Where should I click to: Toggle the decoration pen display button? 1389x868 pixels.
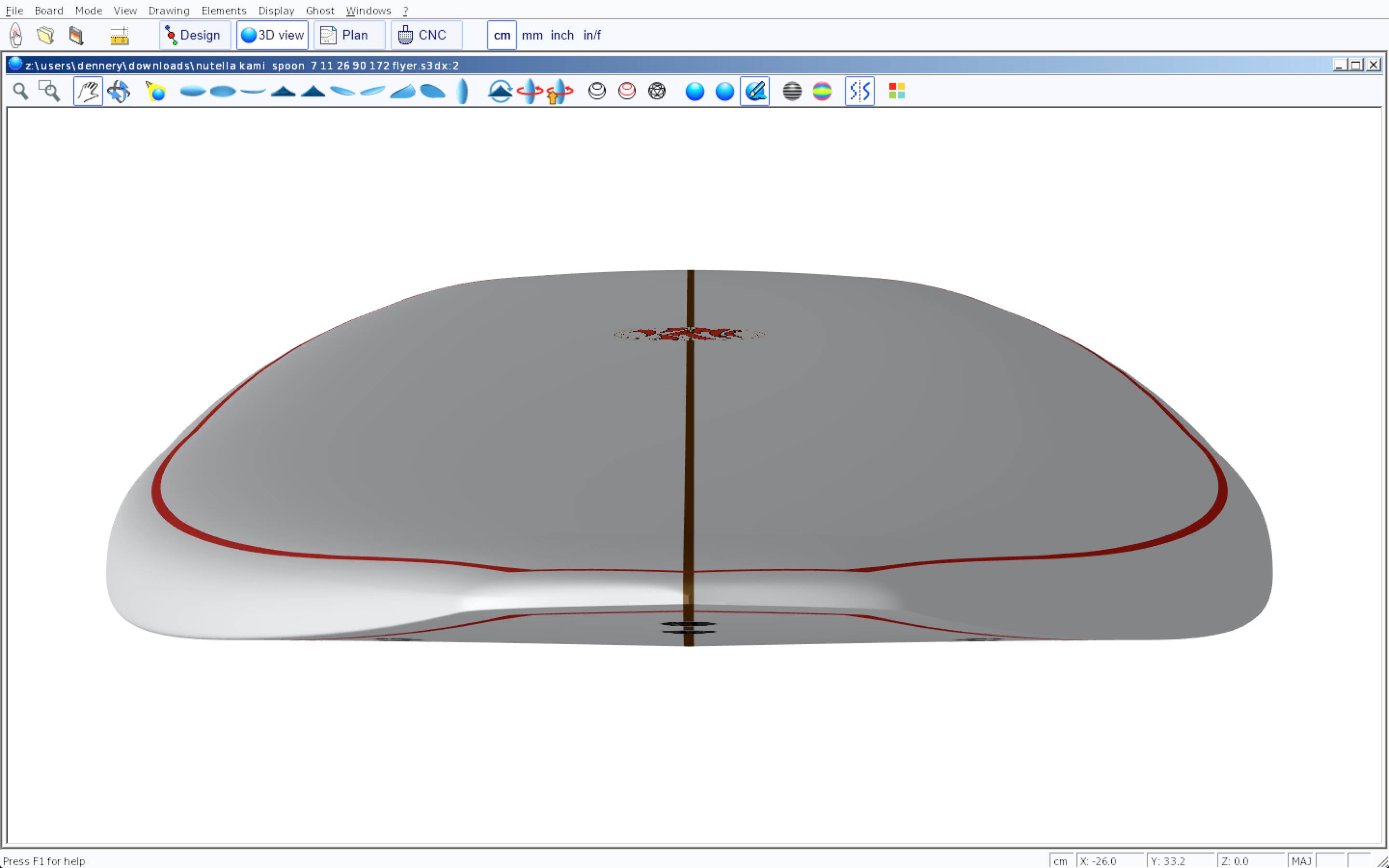point(755,91)
